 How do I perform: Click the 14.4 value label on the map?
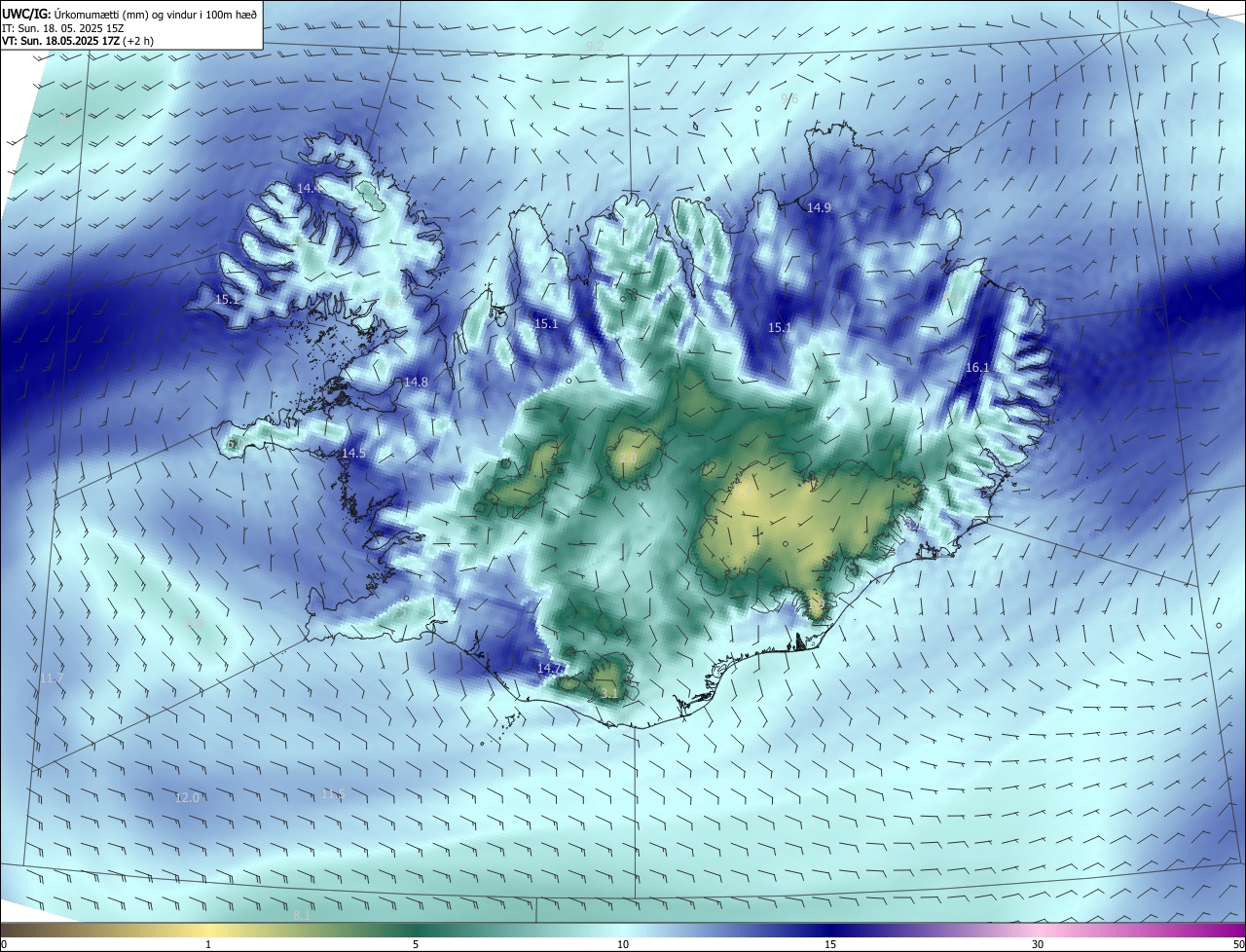click(x=308, y=188)
